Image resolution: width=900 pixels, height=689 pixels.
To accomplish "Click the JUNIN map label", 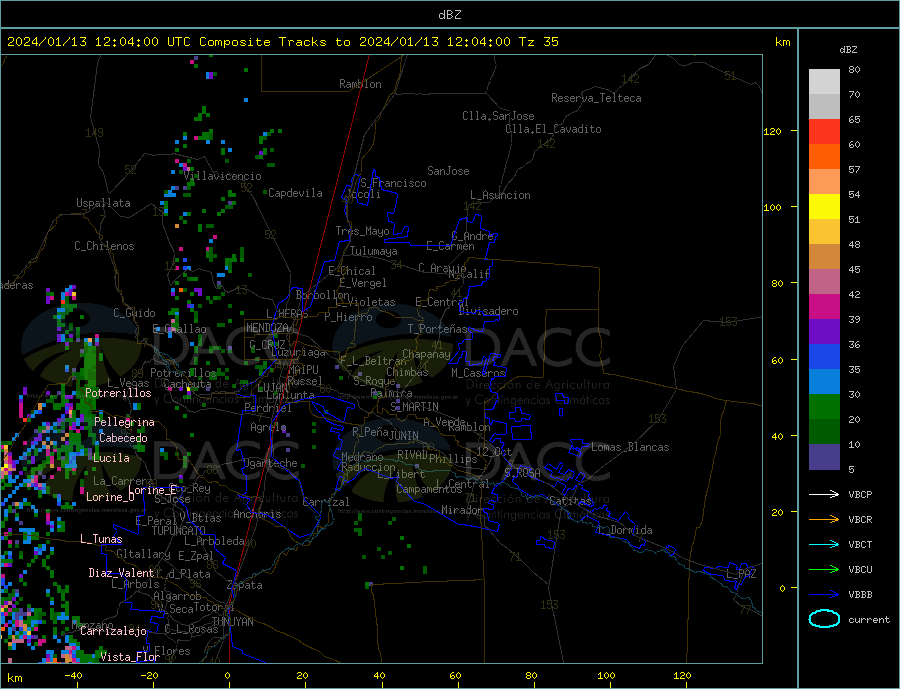I will click(x=404, y=436).
